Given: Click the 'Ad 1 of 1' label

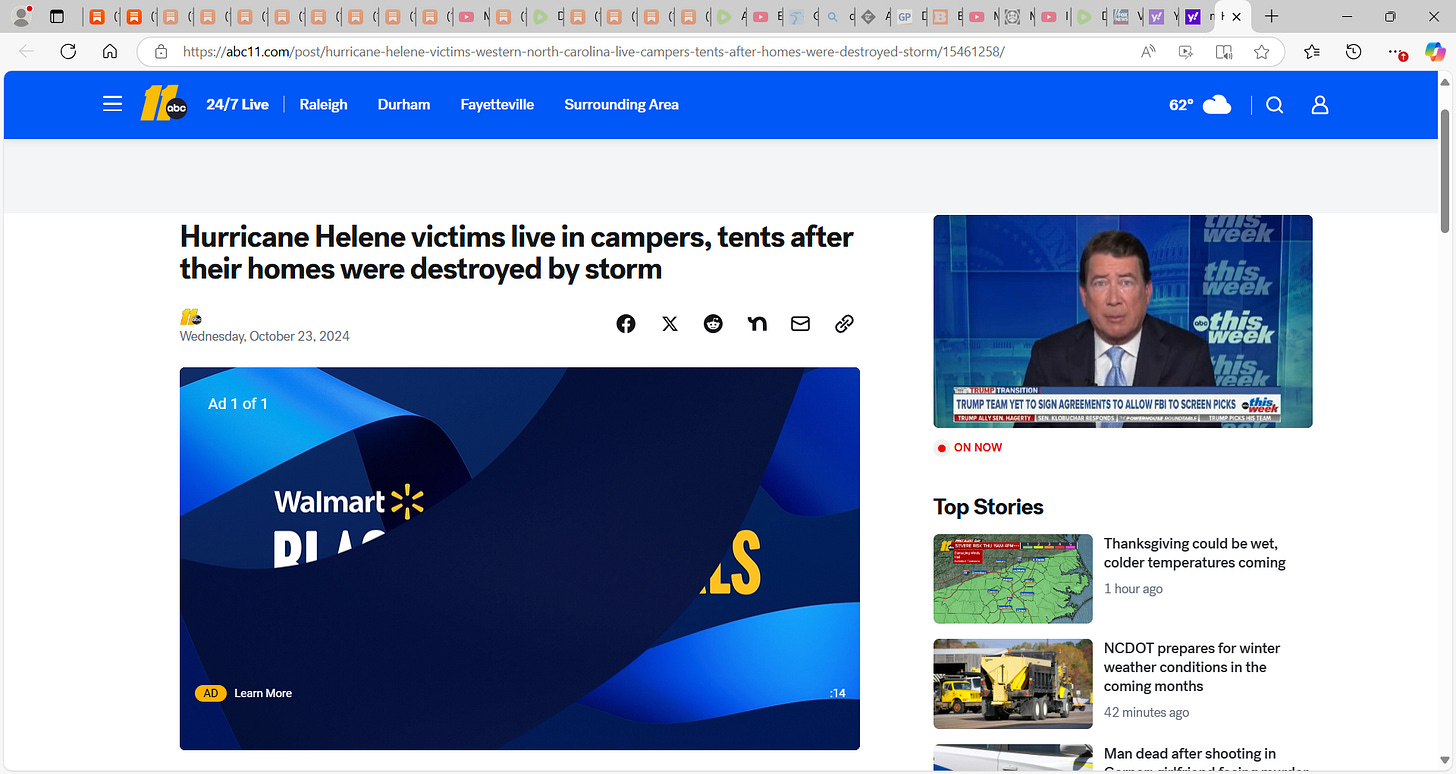Looking at the screenshot, I should [x=238, y=404].
